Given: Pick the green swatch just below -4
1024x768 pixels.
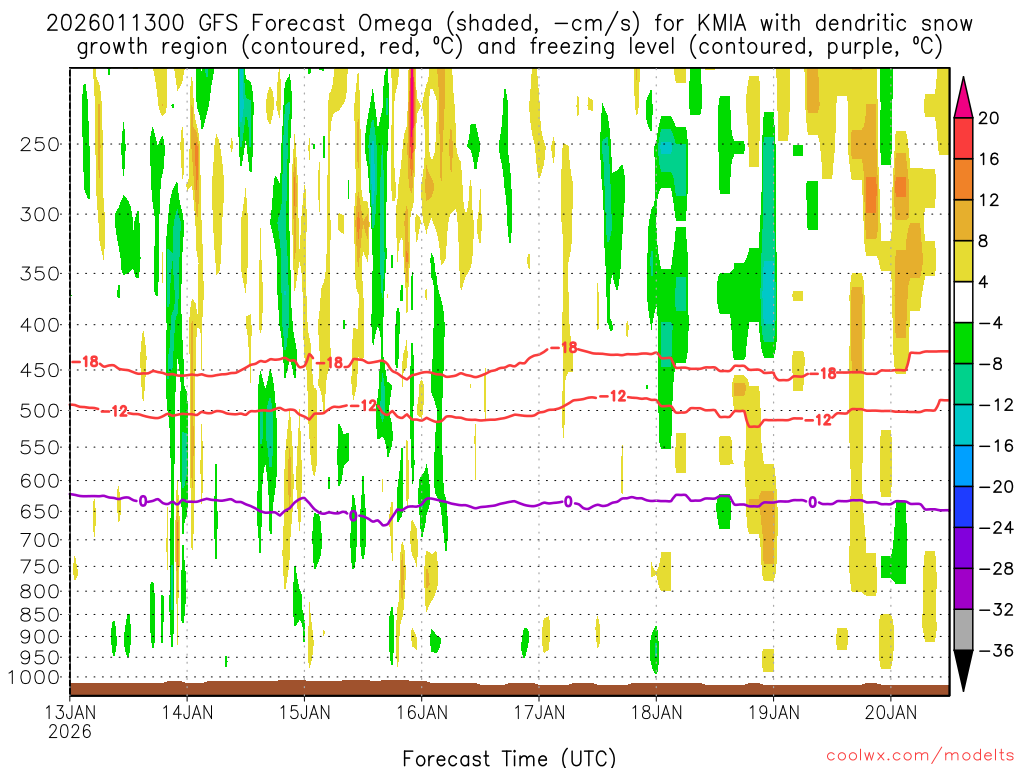Looking at the screenshot, I should (965, 343).
